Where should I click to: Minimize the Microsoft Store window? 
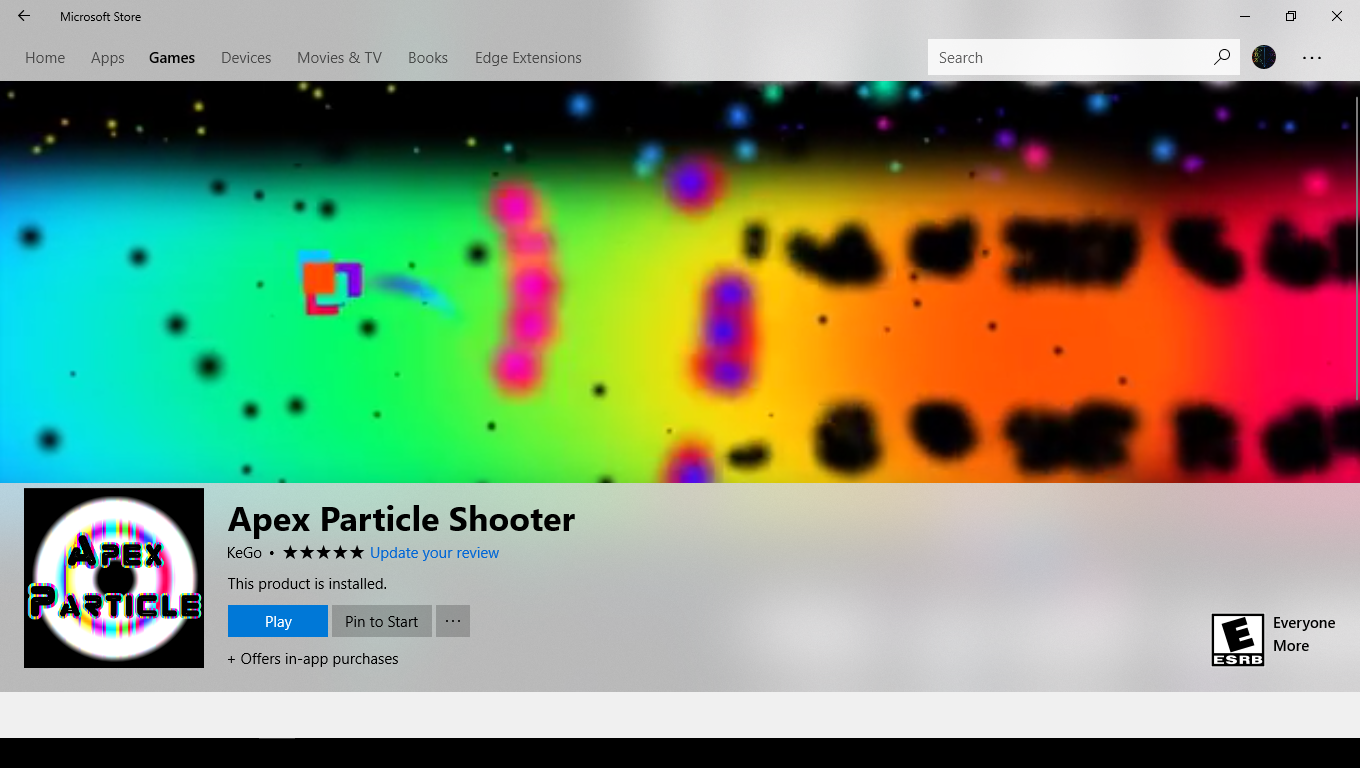click(x=1245, y=16)
